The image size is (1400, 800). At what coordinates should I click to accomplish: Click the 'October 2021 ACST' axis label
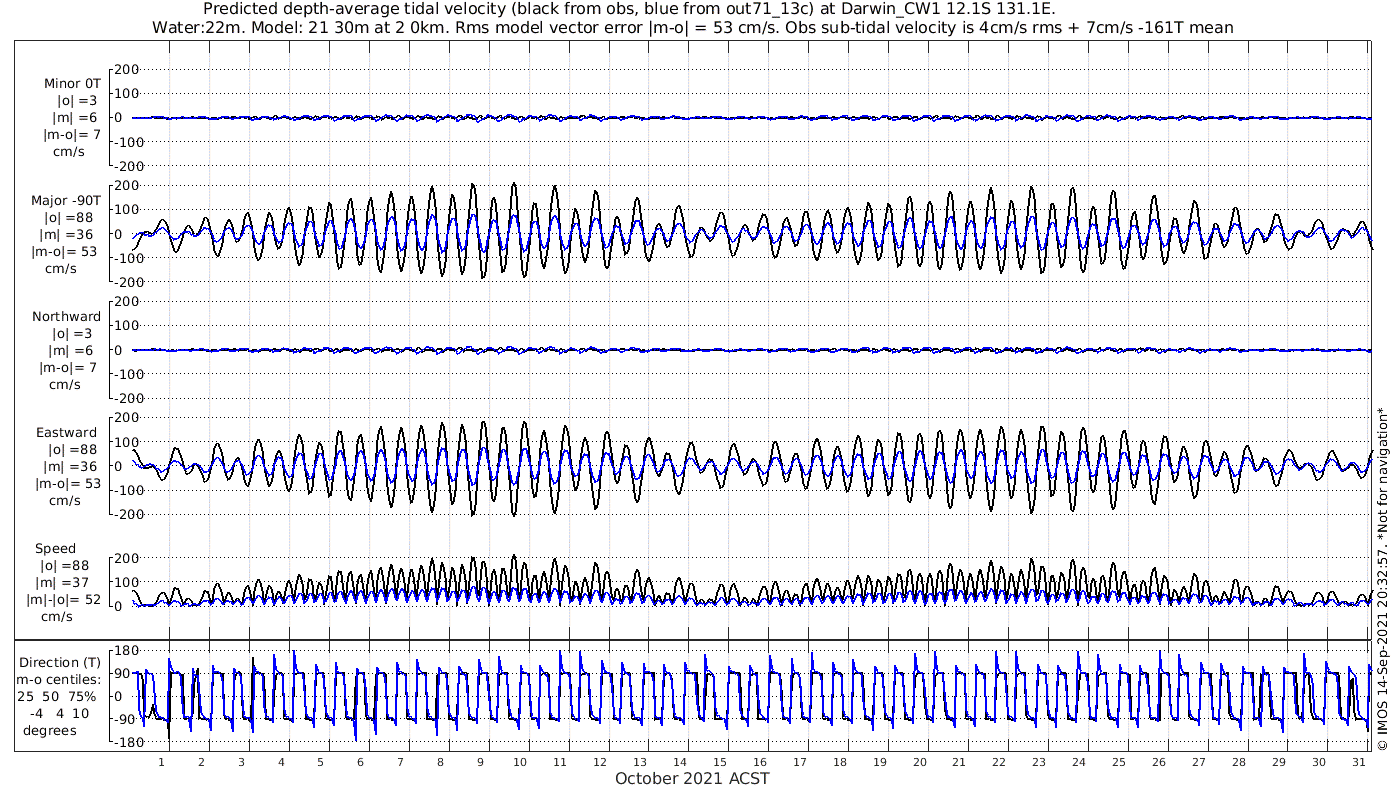(x=692, y=778)
